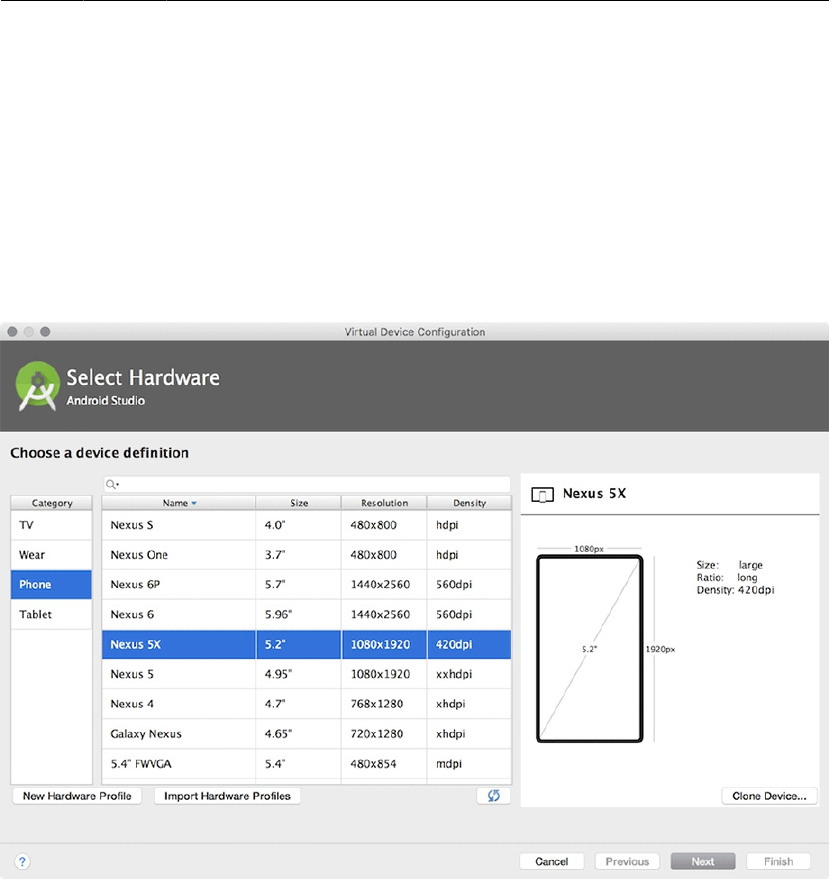Click the 768x1280 resolution cell
829x879 pixels.
(384, 704)
